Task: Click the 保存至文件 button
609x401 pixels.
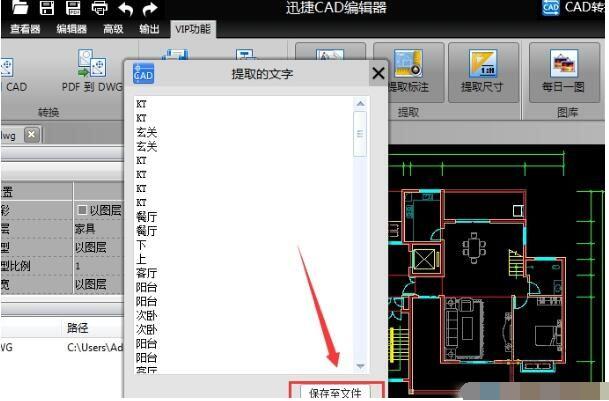Action: (x=336, y=392)
